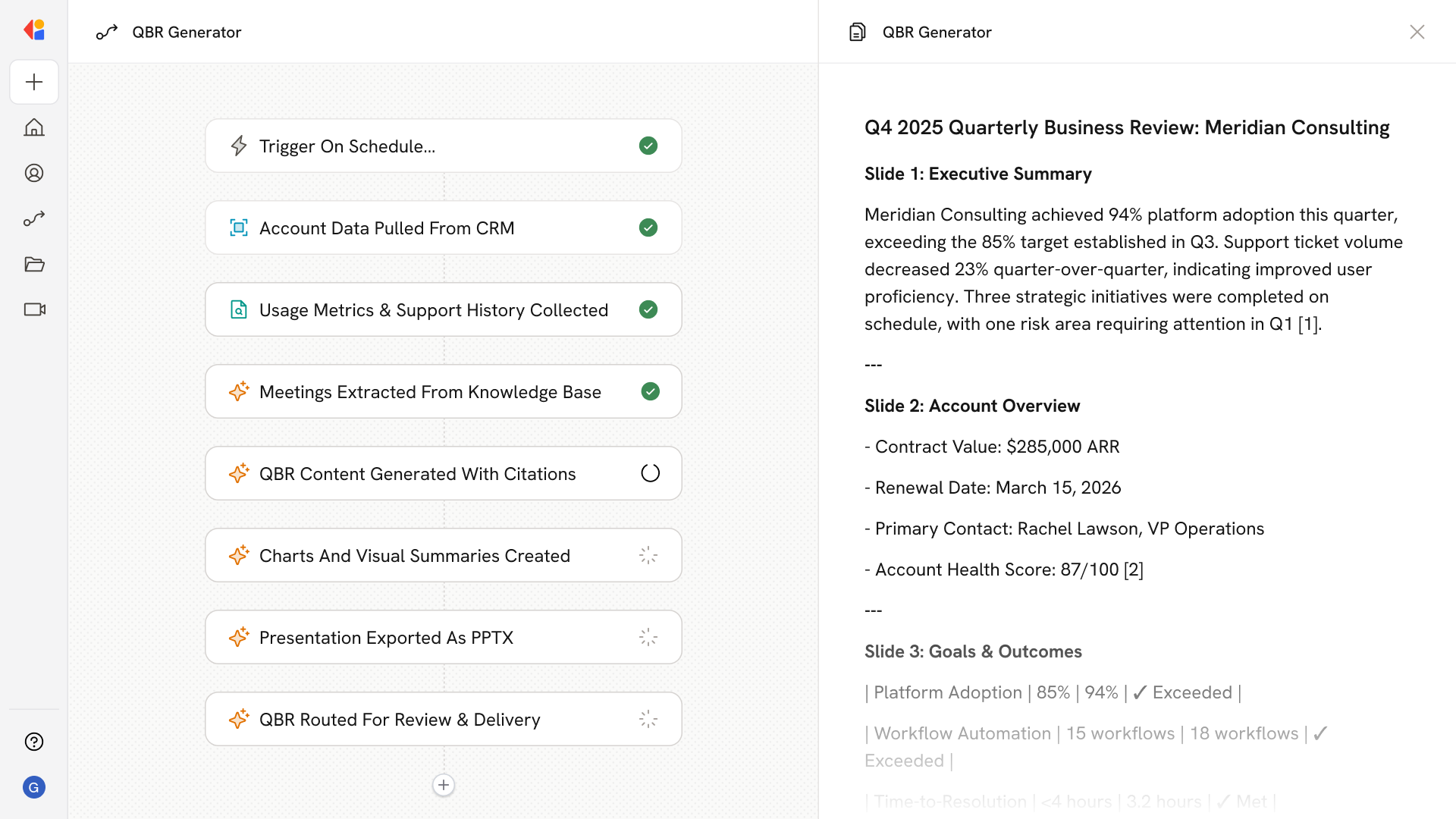Click the checkmark on Account Data Pulled From CRM
The image size is (1456, 819).
pos(648,227)
